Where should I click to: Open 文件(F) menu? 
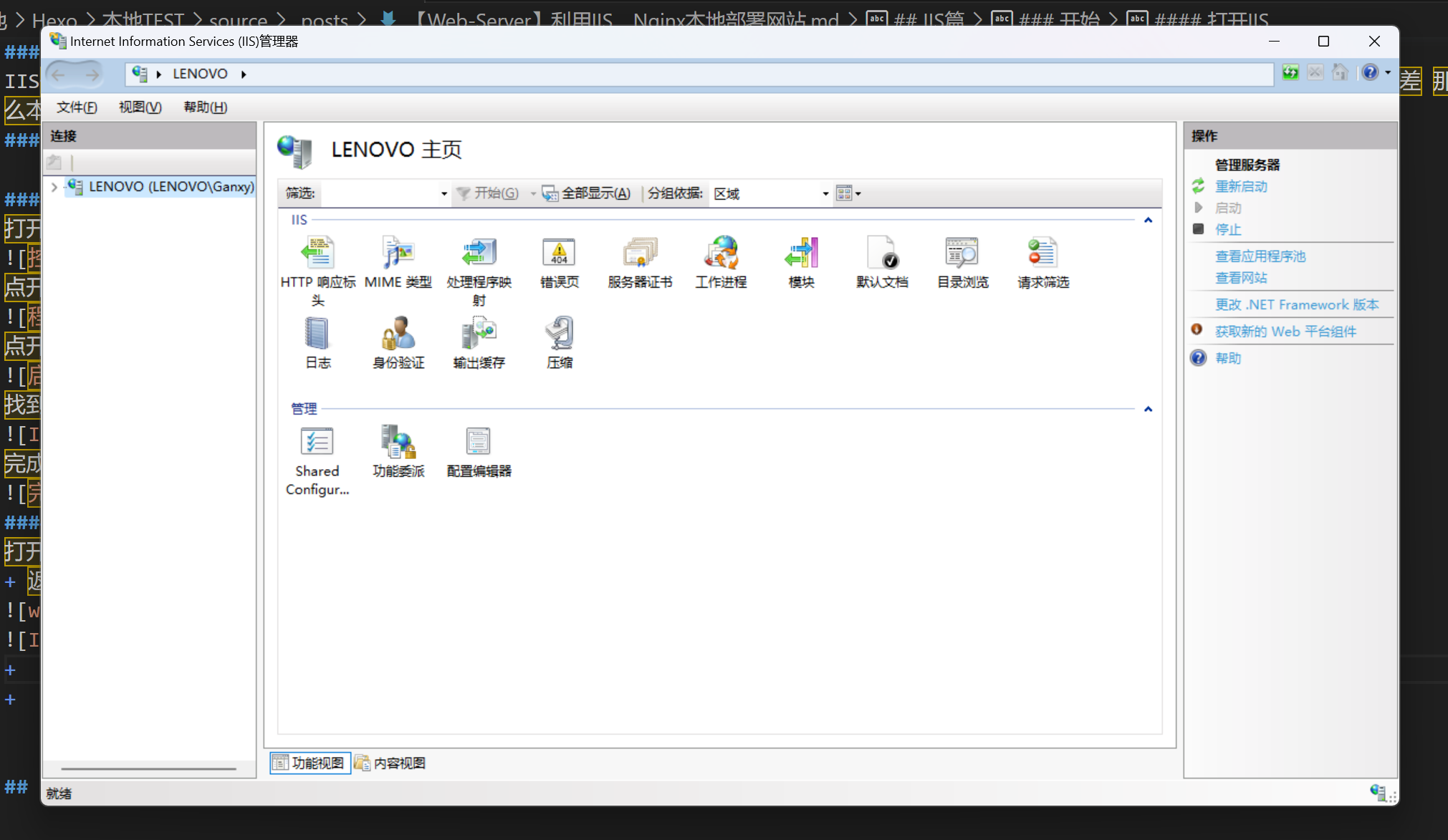[77, 107]
